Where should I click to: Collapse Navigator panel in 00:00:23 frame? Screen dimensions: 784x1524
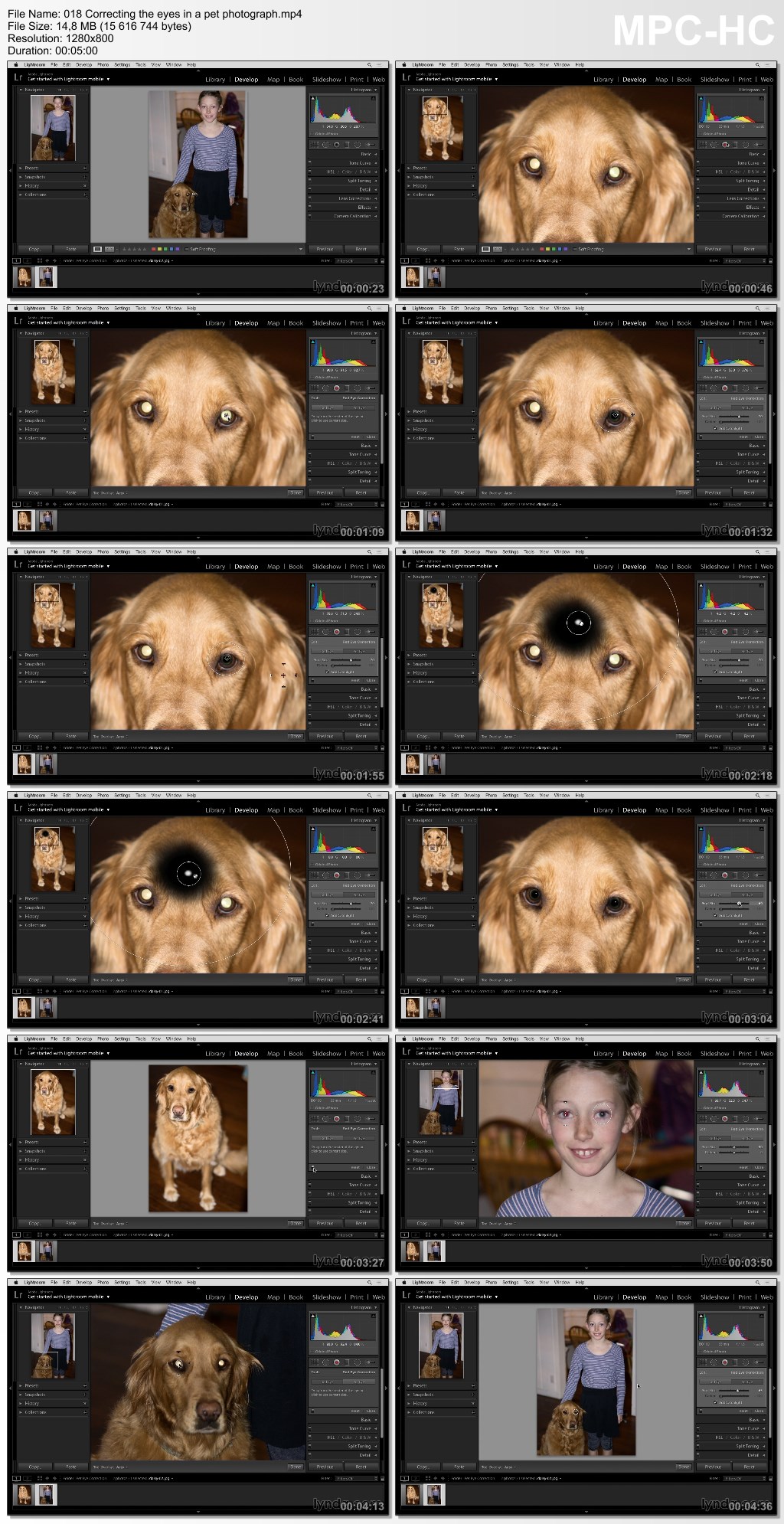click(x=21, y=90)
